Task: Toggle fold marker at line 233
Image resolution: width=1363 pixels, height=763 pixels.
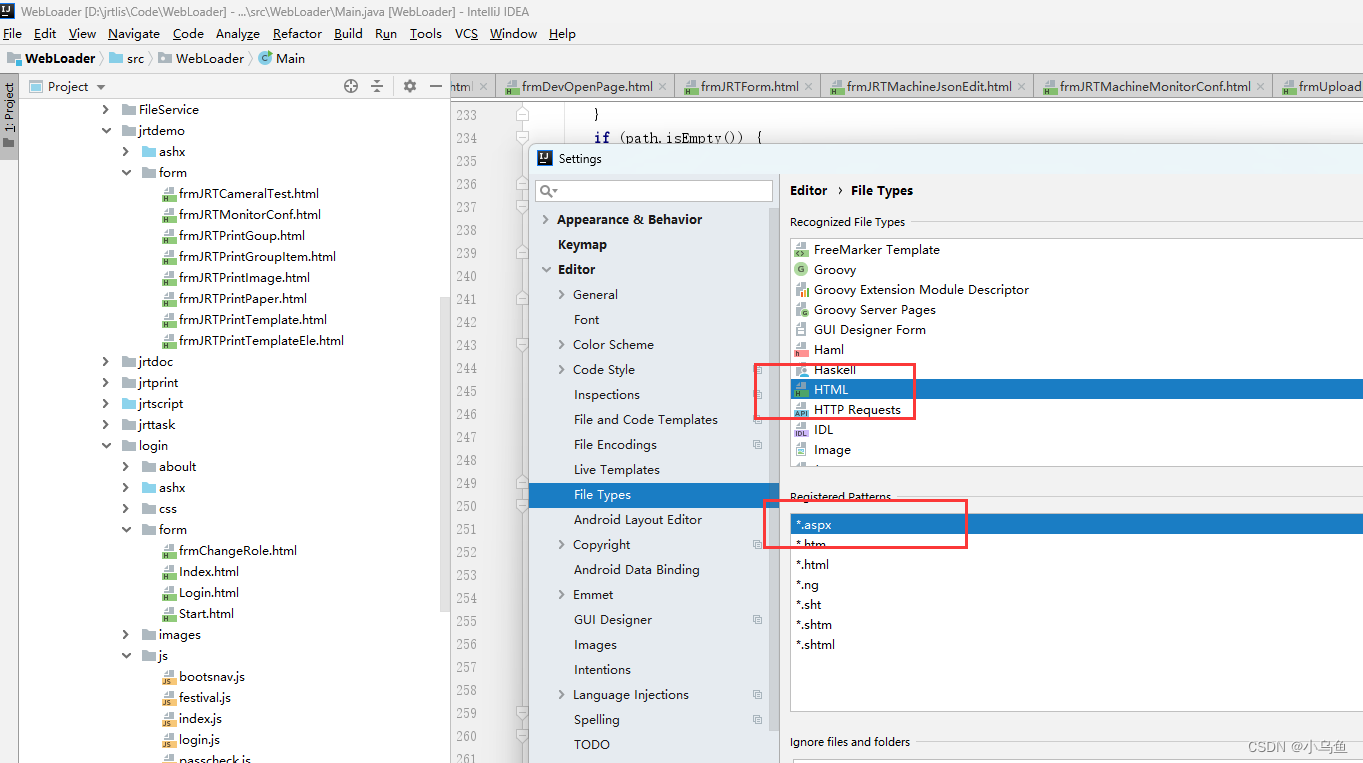Action: click(x=522, y=115)
